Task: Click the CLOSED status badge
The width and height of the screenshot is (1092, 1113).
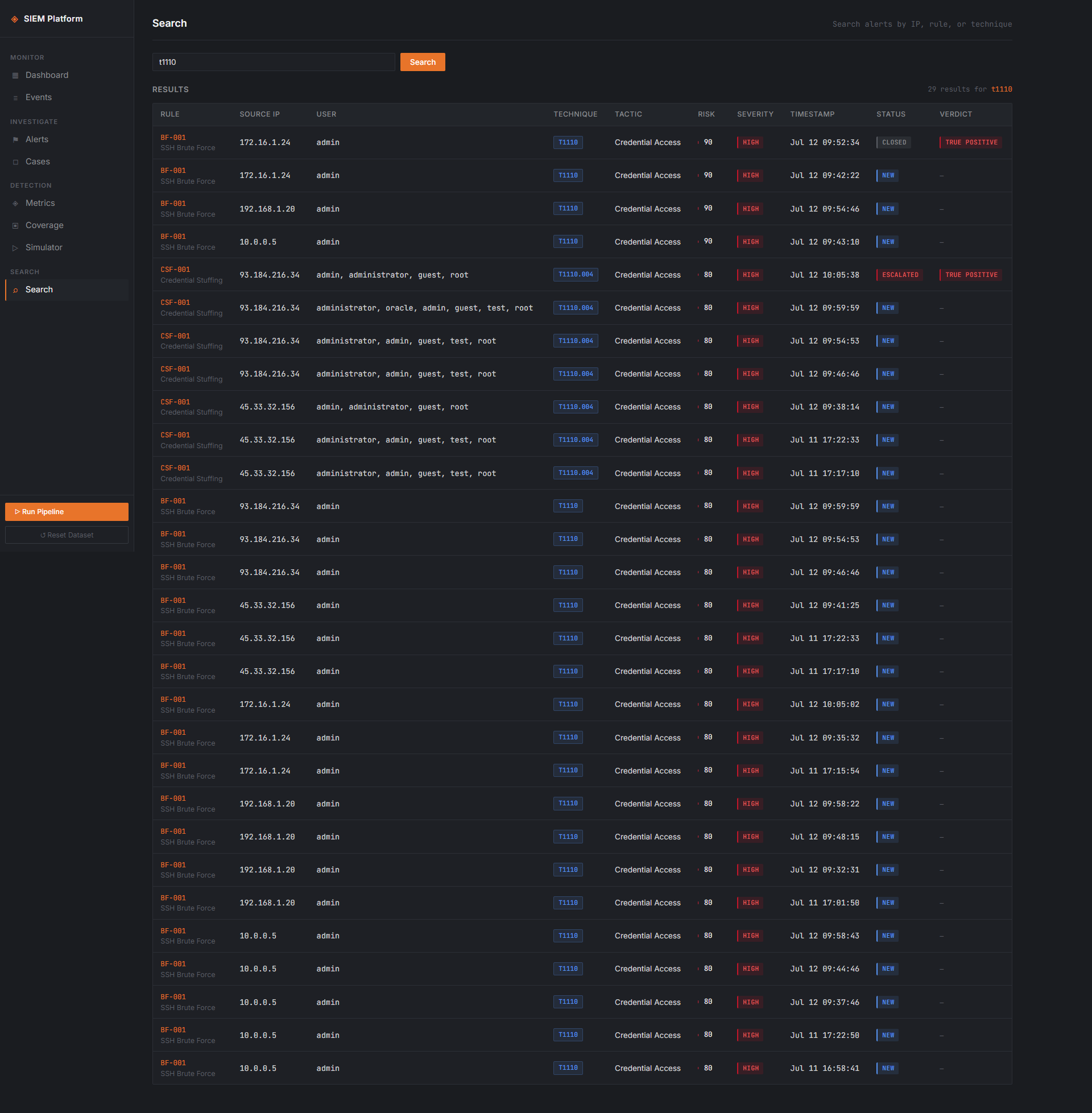Action: [x=893, y=142]
